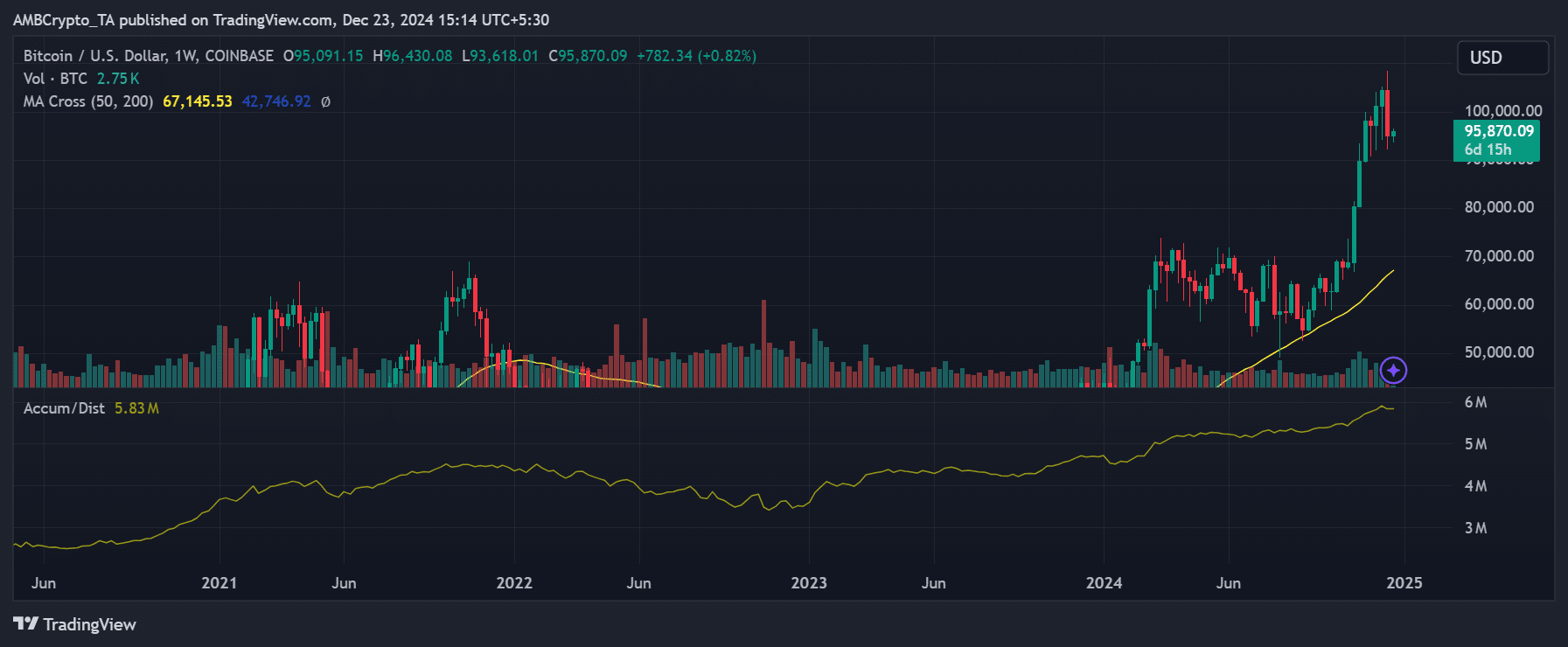Click 2025 on the time axis
Viewport: 1568px width, 647px height.
pos(1404,583)
